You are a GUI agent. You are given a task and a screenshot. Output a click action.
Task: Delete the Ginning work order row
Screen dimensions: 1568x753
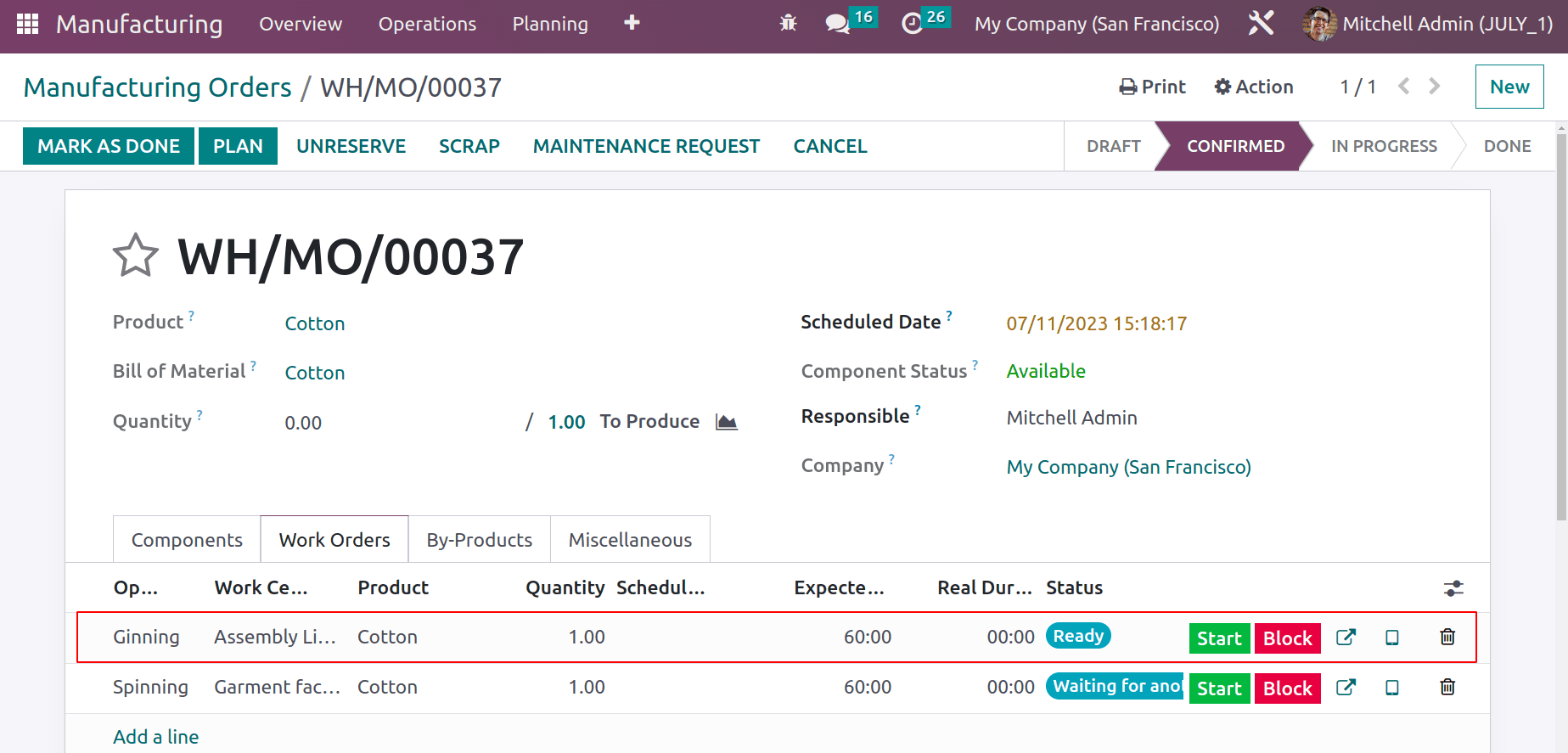[1447, 637]
